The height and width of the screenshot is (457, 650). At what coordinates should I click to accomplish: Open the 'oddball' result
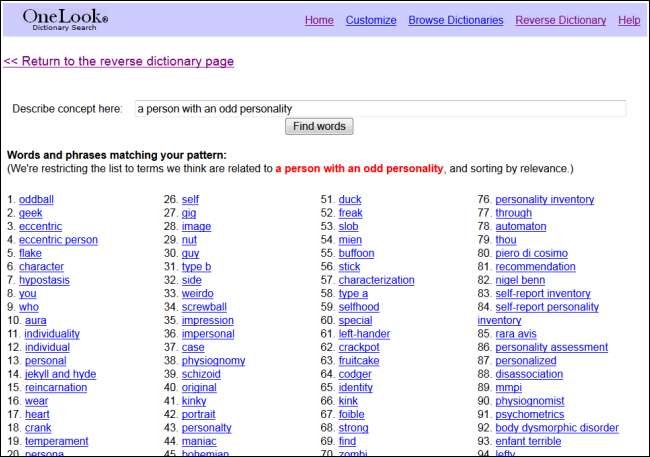click(36, 200)
